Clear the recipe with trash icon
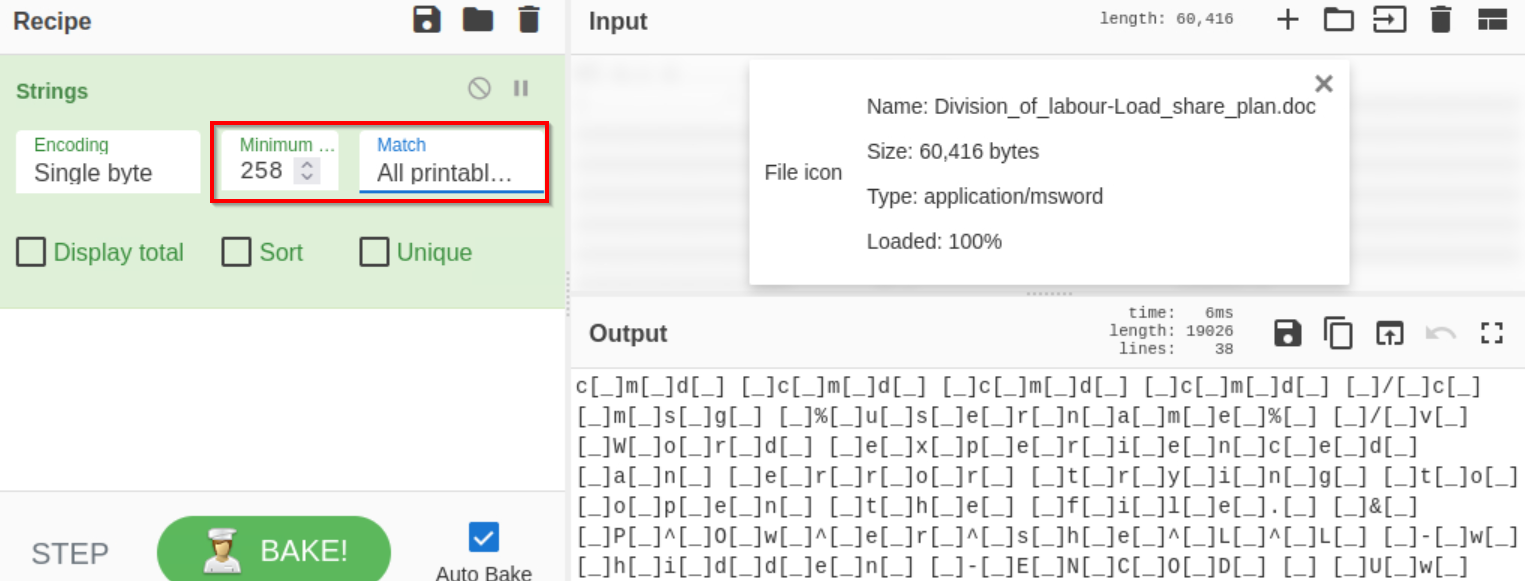This screenshot has width=1525, height=581. coord(529,20)
